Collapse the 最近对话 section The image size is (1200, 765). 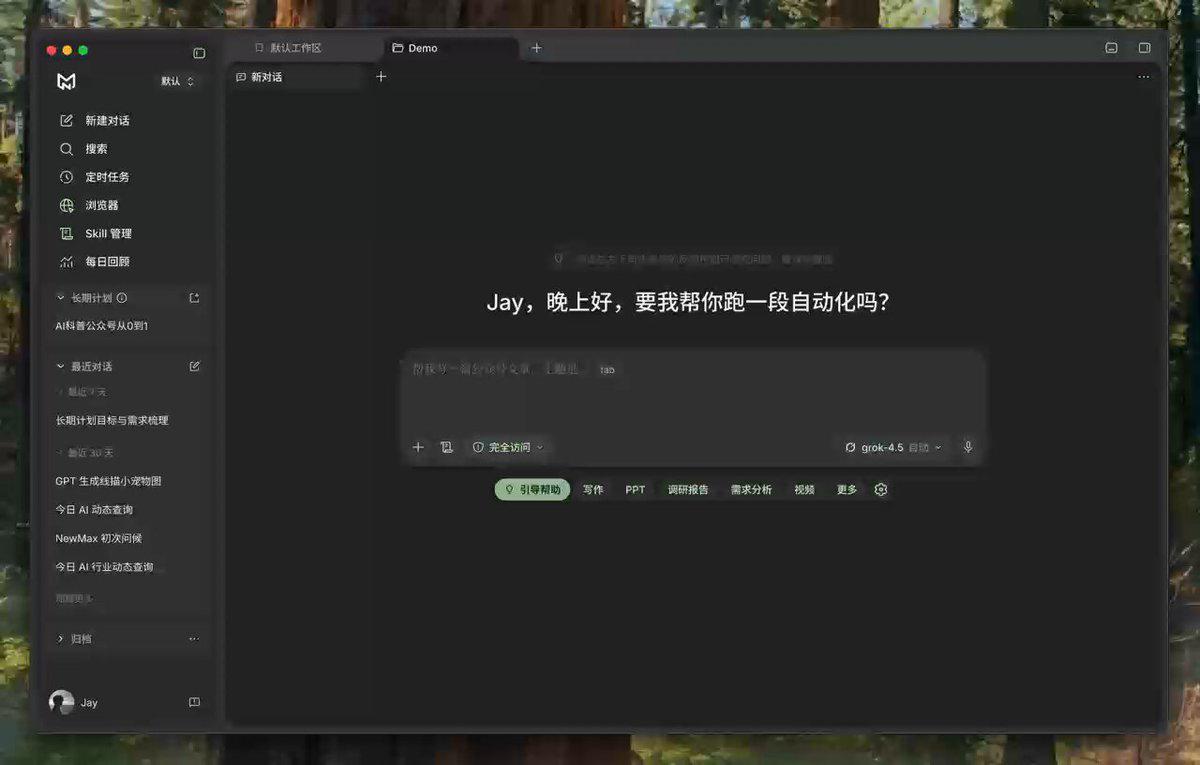(61, 366)
